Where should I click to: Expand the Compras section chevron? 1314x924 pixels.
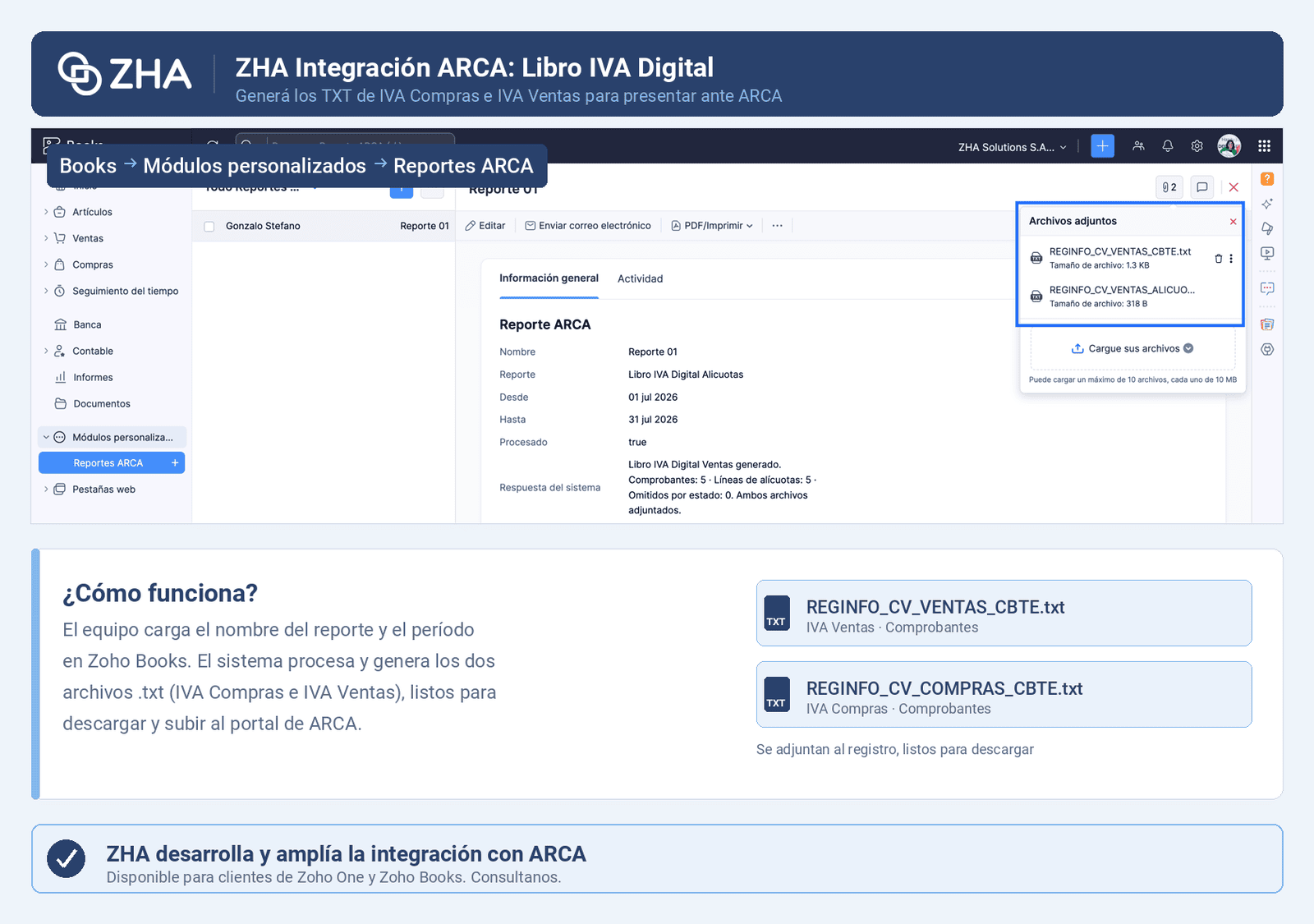point(46,264)
